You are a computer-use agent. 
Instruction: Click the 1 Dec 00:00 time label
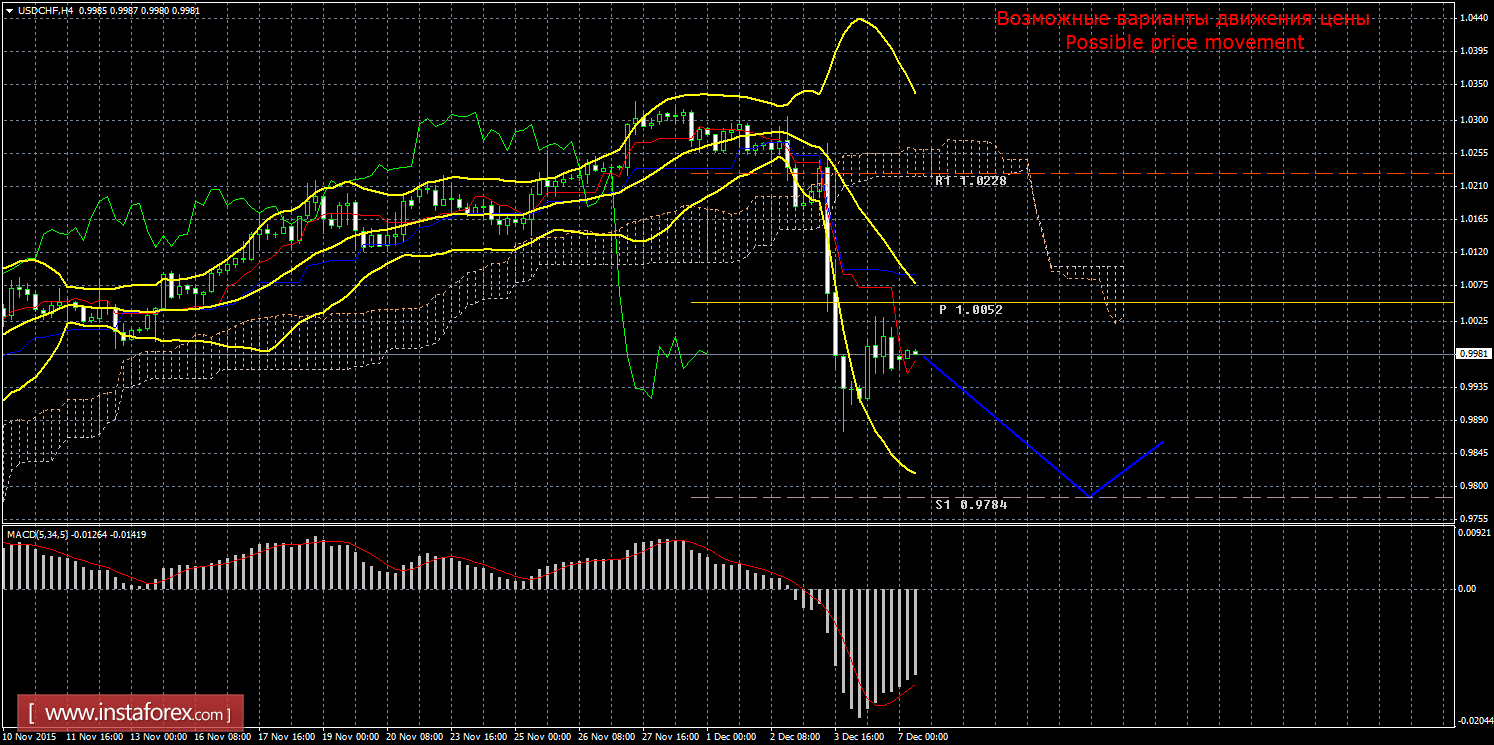[x=730, y=737]
